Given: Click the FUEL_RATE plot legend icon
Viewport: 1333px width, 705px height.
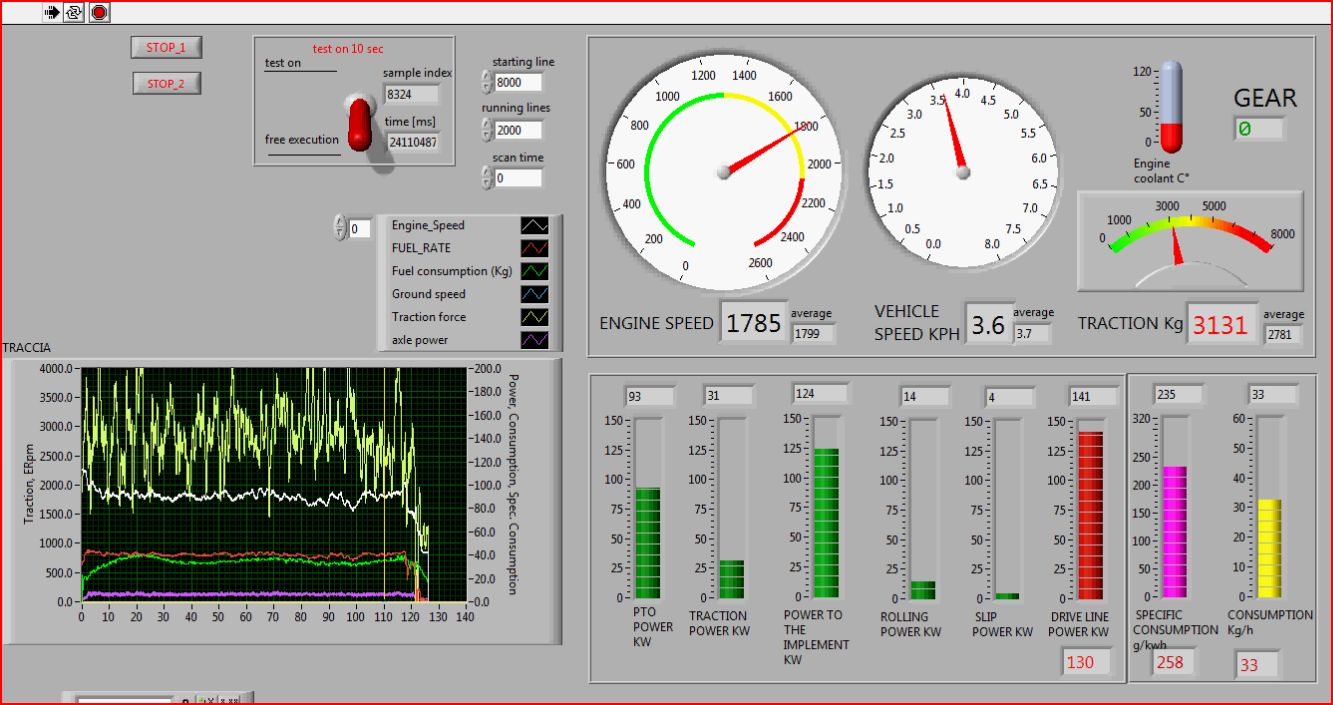Looking at the screenshot, I should pyautogui.click(x=534, y=249).
